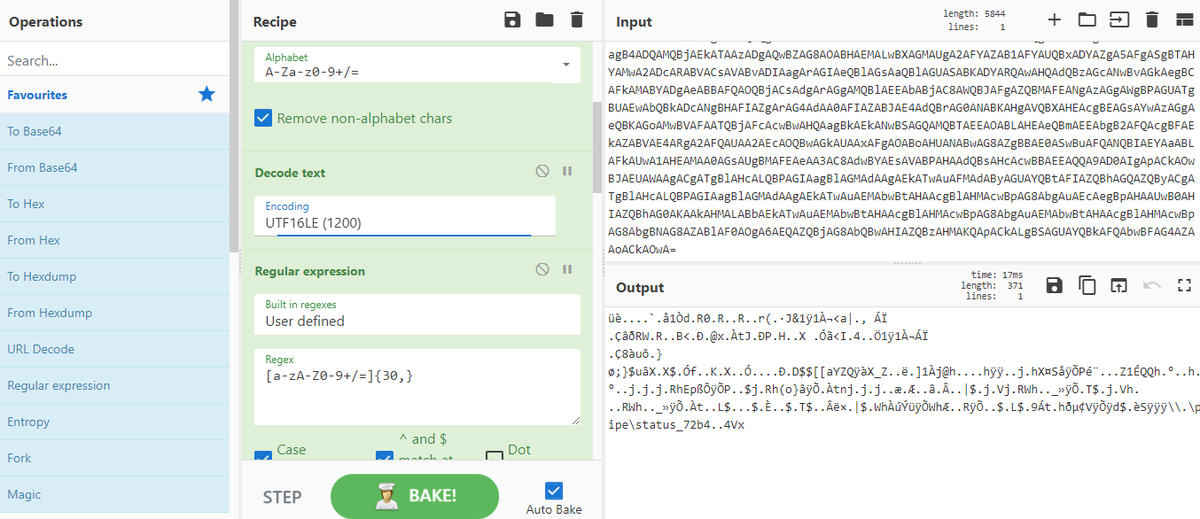Open a folder as input
This screenshot has width=1200, height=519.
pyautogui.click(x=1086, y=20)
